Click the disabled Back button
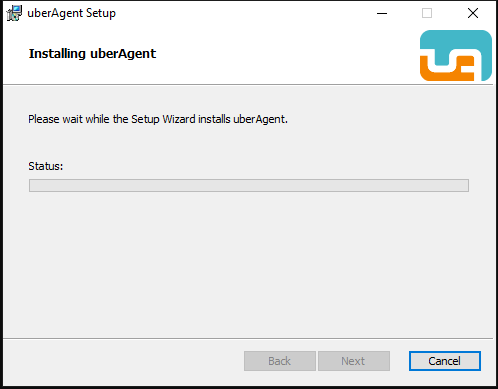Screen dimensions: 498x389 tap(280, 361)
